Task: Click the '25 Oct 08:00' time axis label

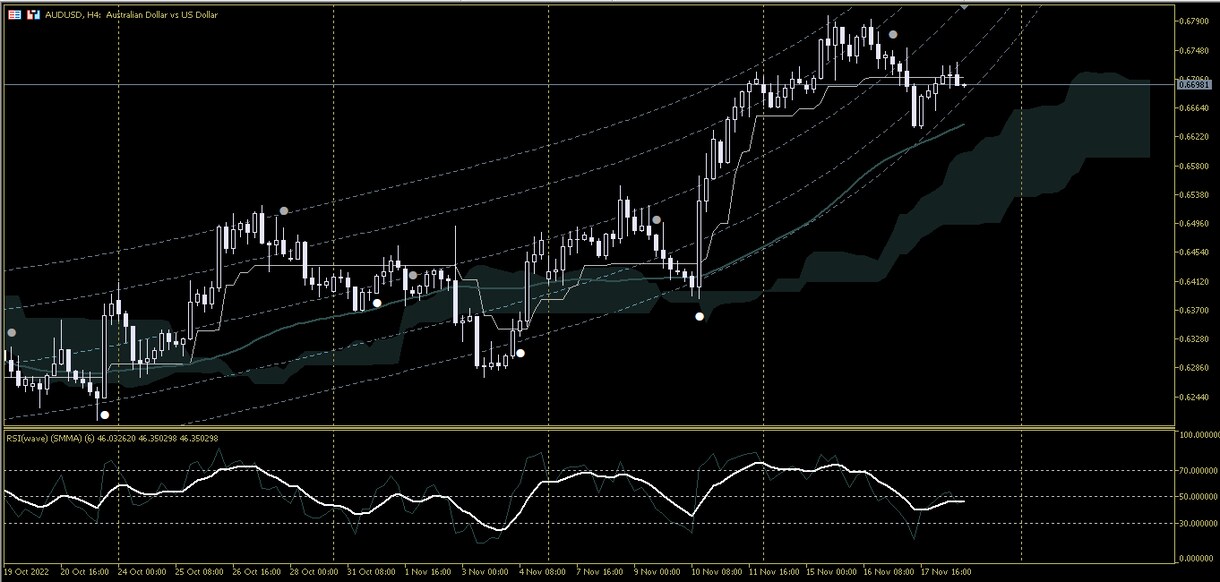Action: click(x=199, y=574)
